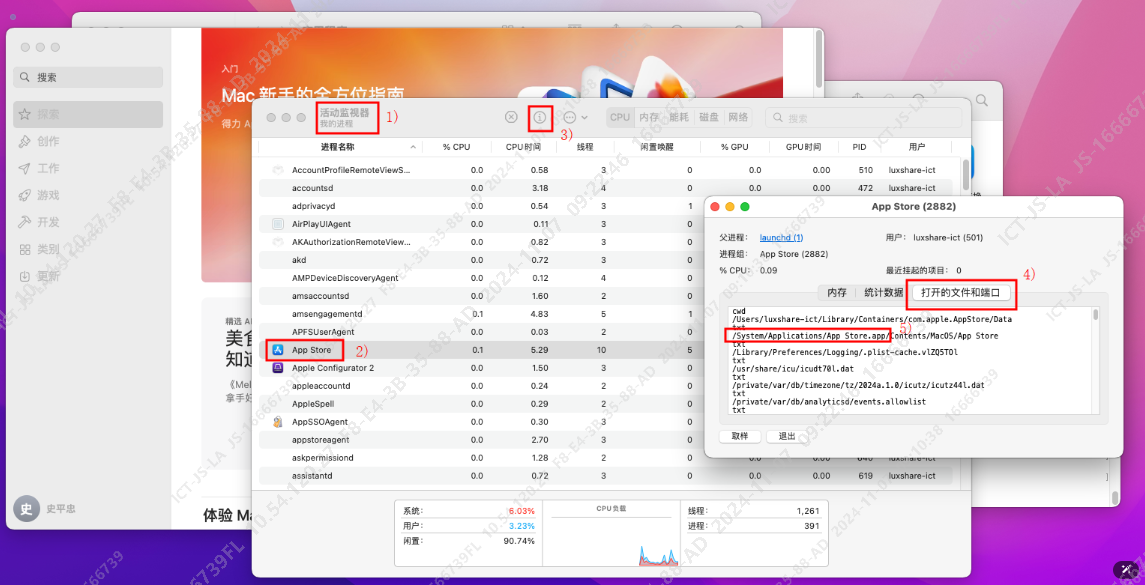This screenshot has height=585, width=1145.
Task: Sort by the CPU 时间 column header
Action: 524,147
